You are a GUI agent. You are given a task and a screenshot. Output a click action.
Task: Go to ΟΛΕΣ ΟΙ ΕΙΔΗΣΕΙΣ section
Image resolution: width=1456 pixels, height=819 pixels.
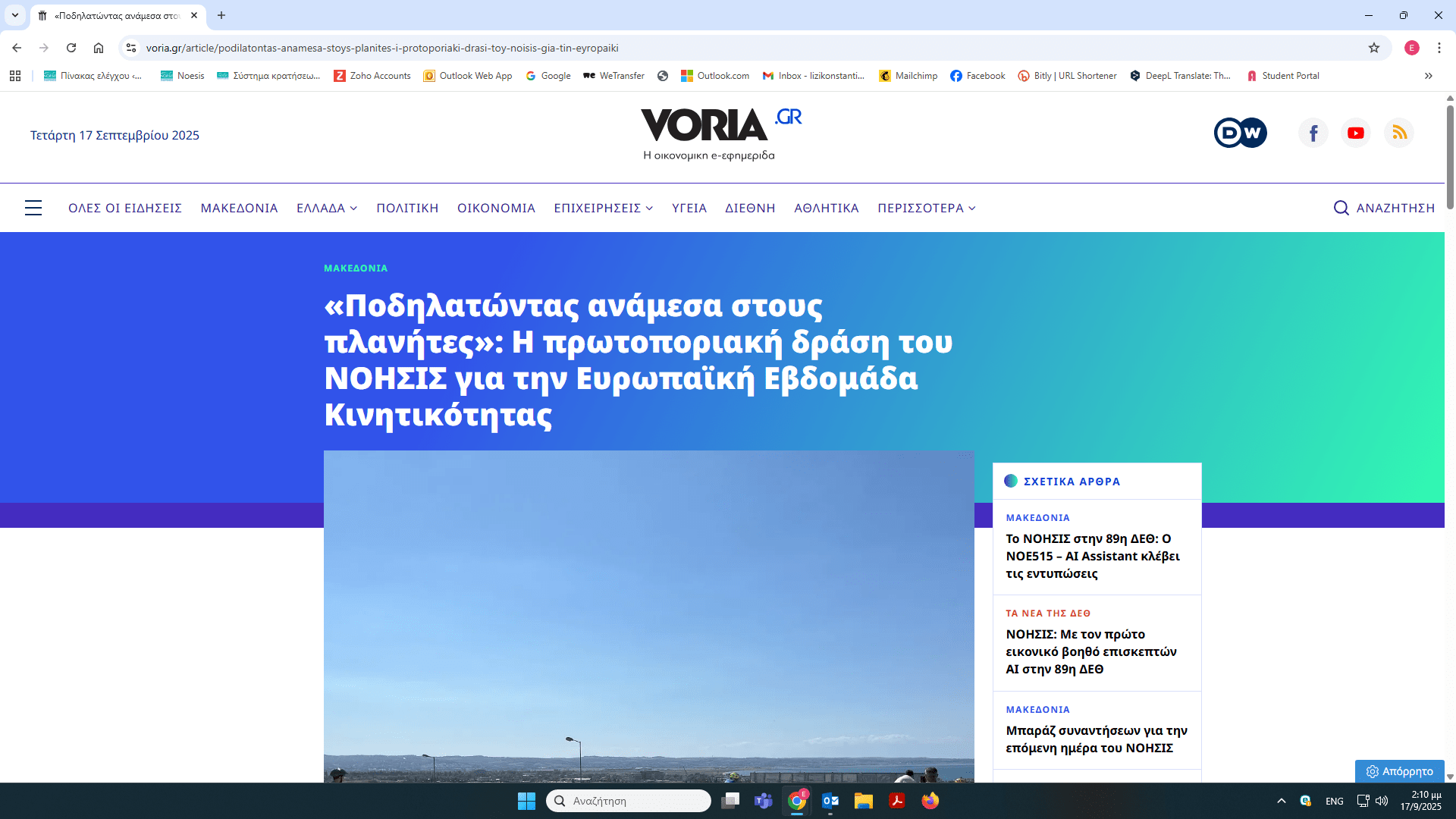click(125, 208)
